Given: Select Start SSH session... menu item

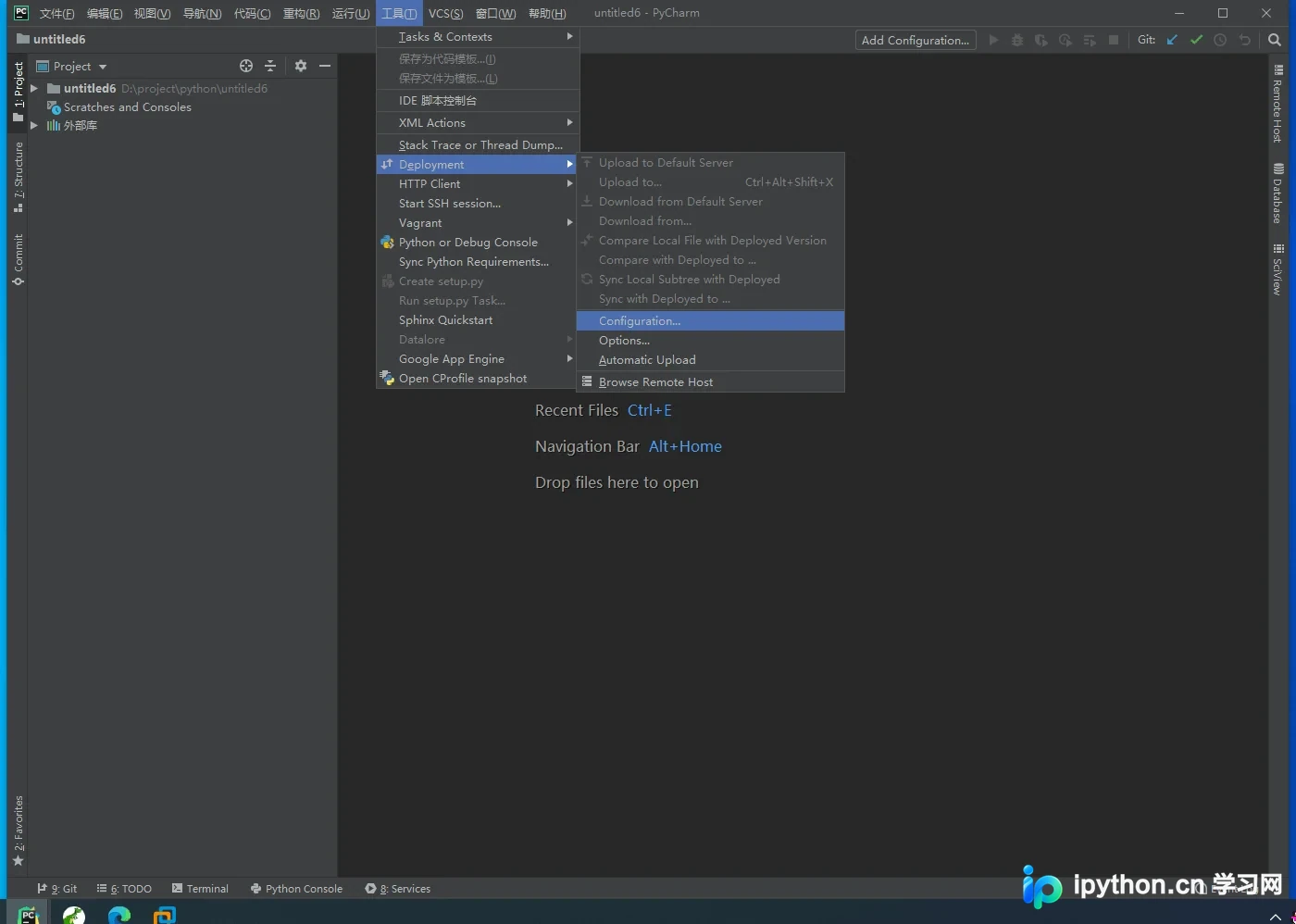Looking at the screenshot, I should click(478, 203).
